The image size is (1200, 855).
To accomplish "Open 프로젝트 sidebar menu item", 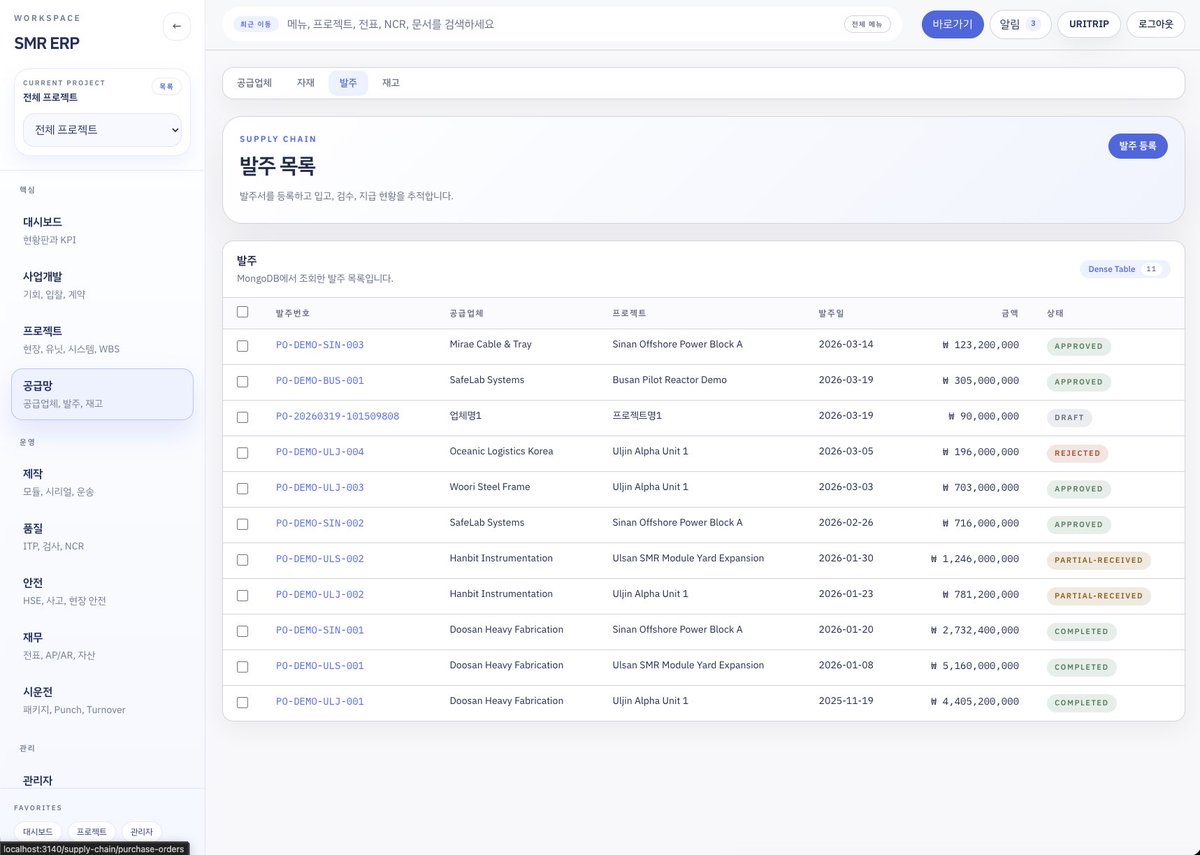I will click(102, 339).
